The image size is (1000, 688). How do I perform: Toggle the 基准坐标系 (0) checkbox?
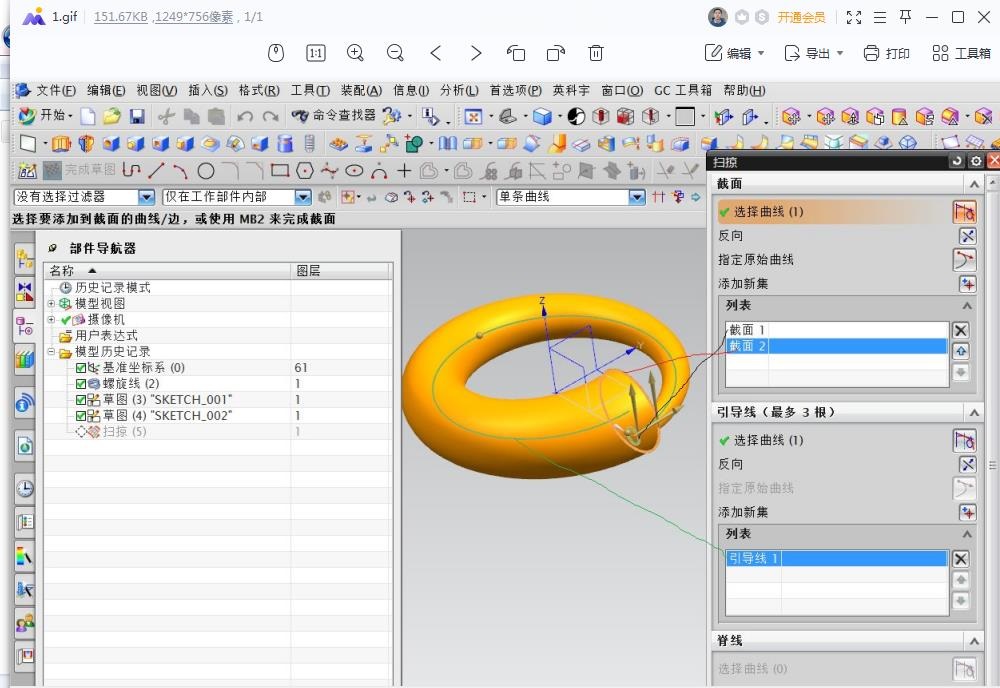81,368
